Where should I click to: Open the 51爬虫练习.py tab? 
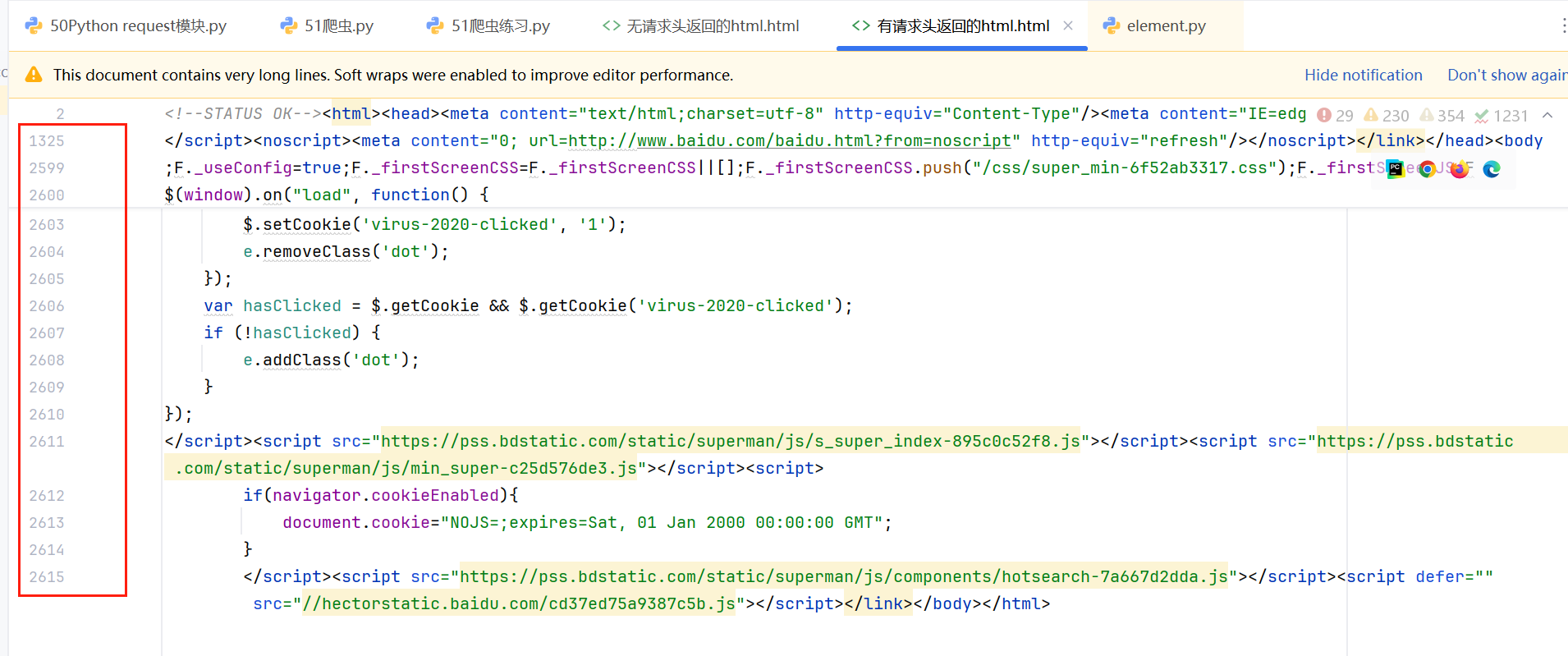click(488, 25)
